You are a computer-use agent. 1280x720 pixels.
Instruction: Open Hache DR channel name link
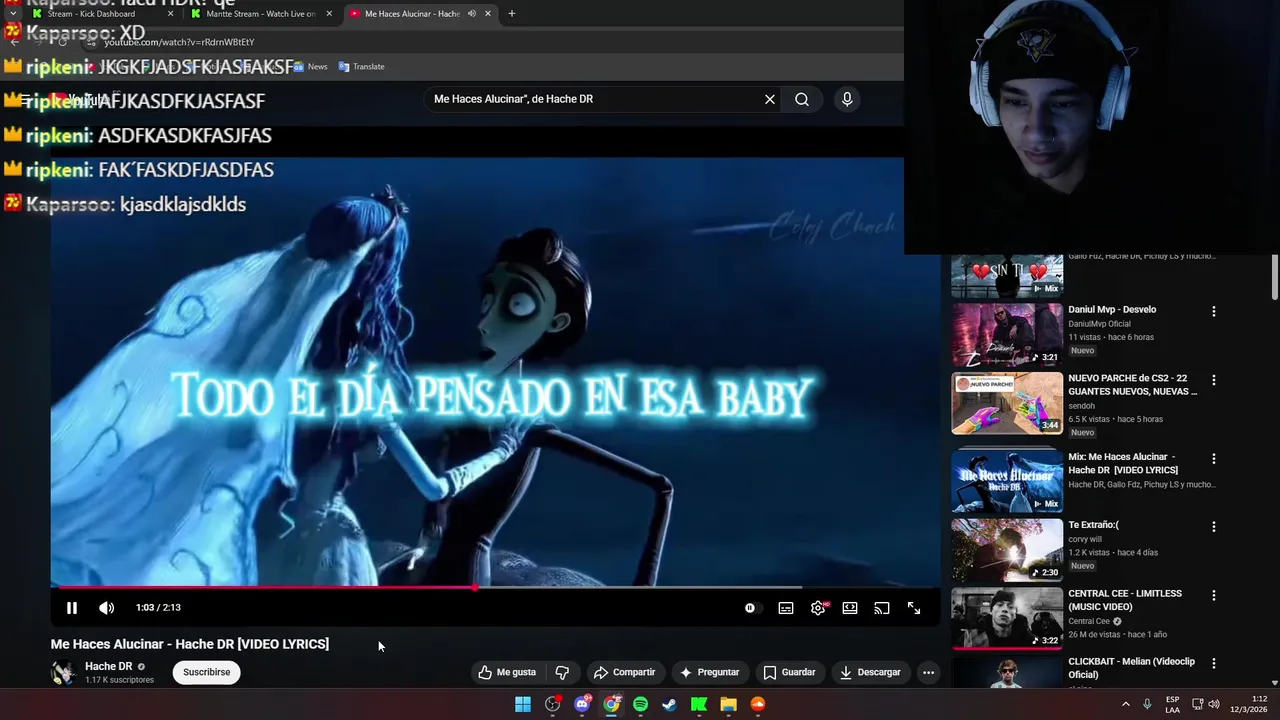(108, 666)
